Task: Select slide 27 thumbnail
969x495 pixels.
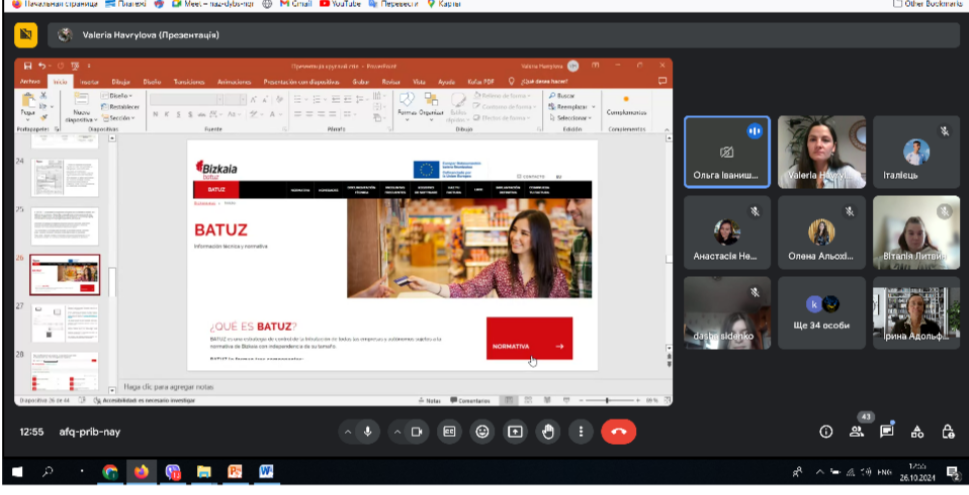Action: 64,323
